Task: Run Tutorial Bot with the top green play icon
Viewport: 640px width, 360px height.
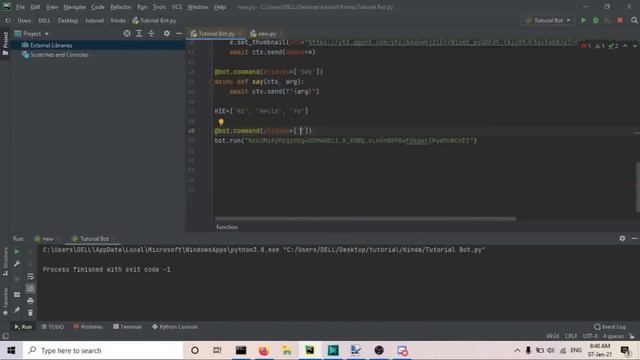Action: (x=583, y=20)
